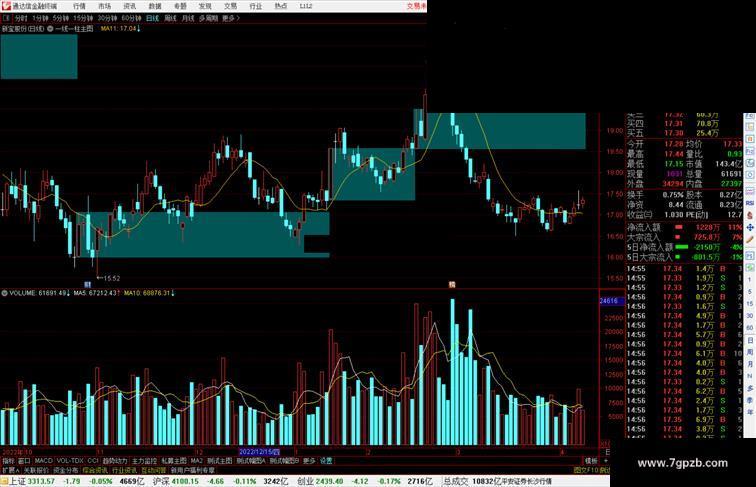Click the 通达信 app logo icon
Viewport: 756px width, 487px height.
pyautogui.click(x=6, y=6)
